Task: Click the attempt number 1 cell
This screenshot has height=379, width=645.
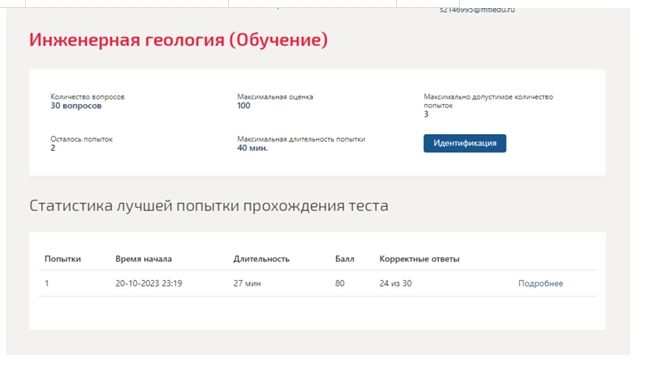Action: tap(47, 283)
